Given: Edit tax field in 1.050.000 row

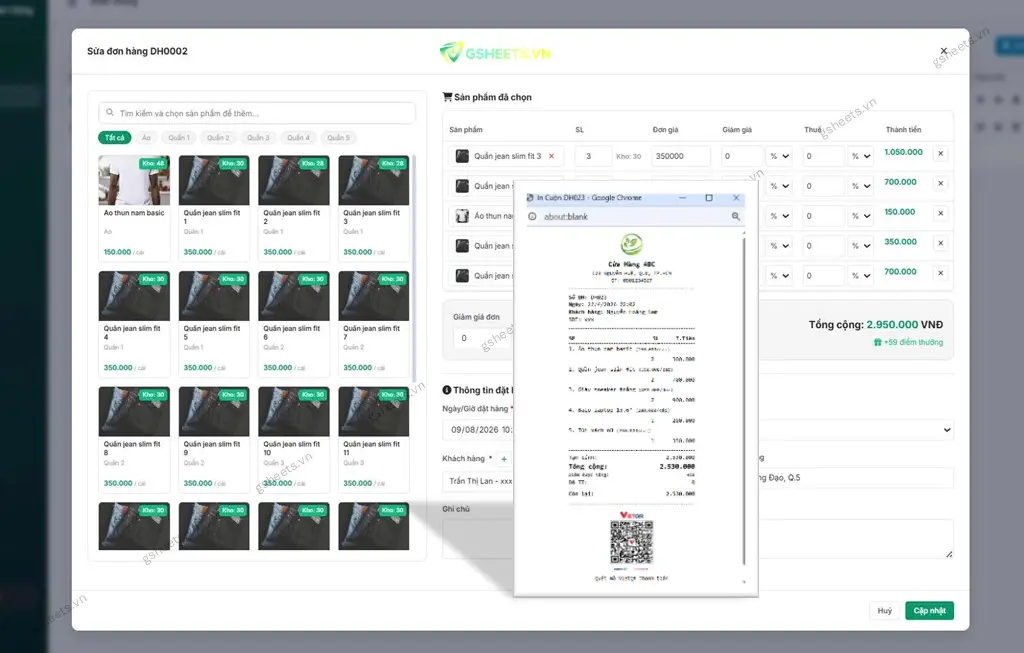Looking at the screenshot, I should coord(823,156).
